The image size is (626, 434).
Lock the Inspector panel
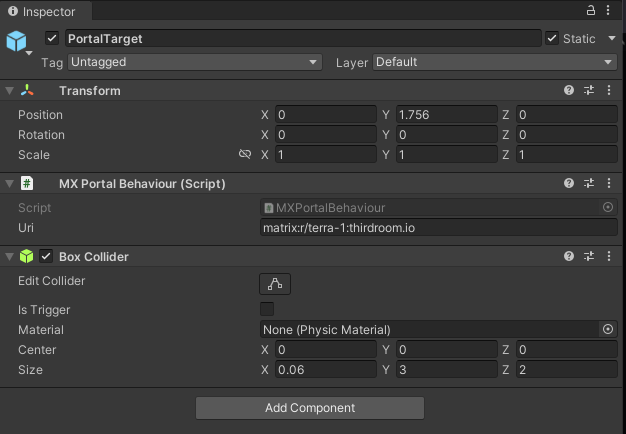[x=593, y=11]
